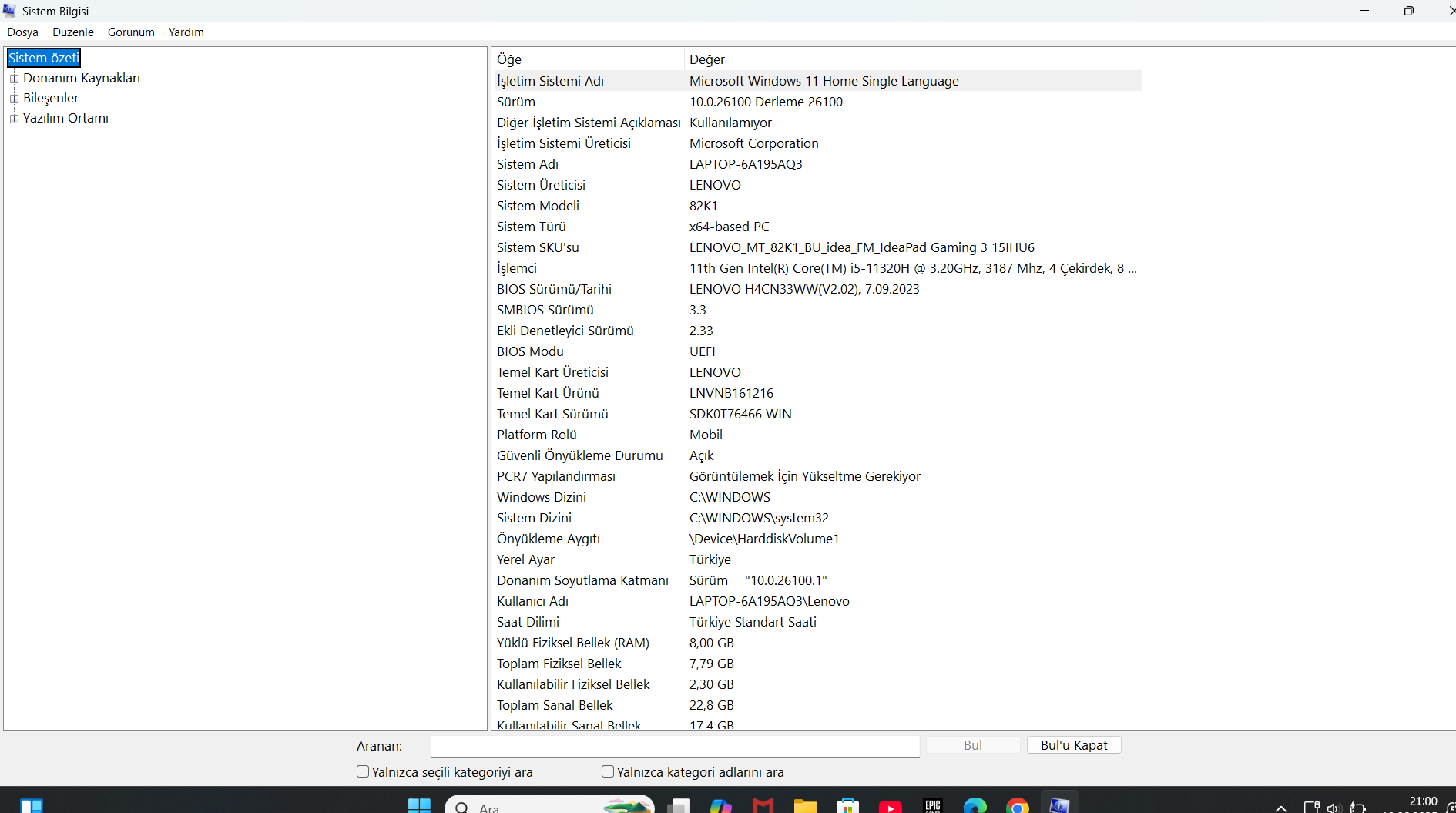Click the taskbar clock showing 21:00
The width and height of the screenshot is (1456, 813).
click(x=1423, y=803)
